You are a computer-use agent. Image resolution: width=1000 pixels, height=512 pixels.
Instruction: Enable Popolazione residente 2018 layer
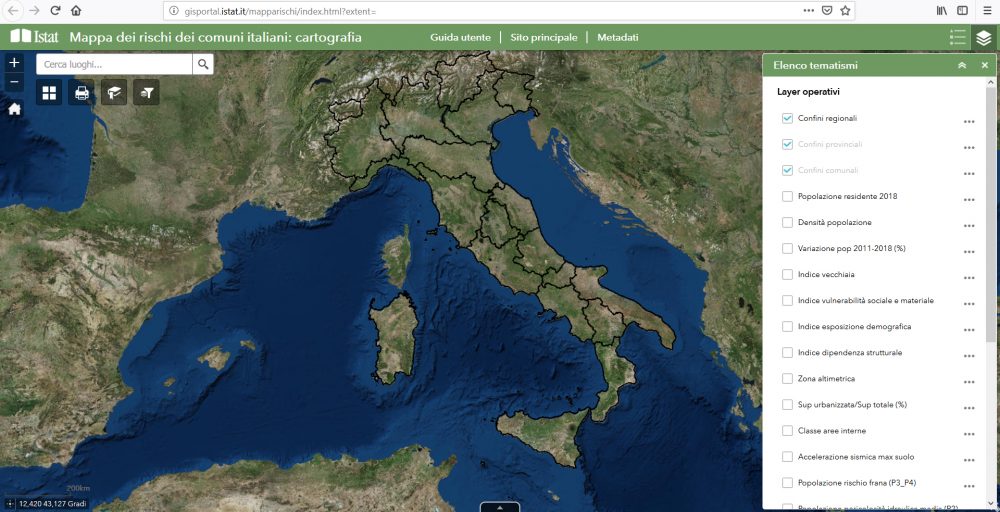787,196
